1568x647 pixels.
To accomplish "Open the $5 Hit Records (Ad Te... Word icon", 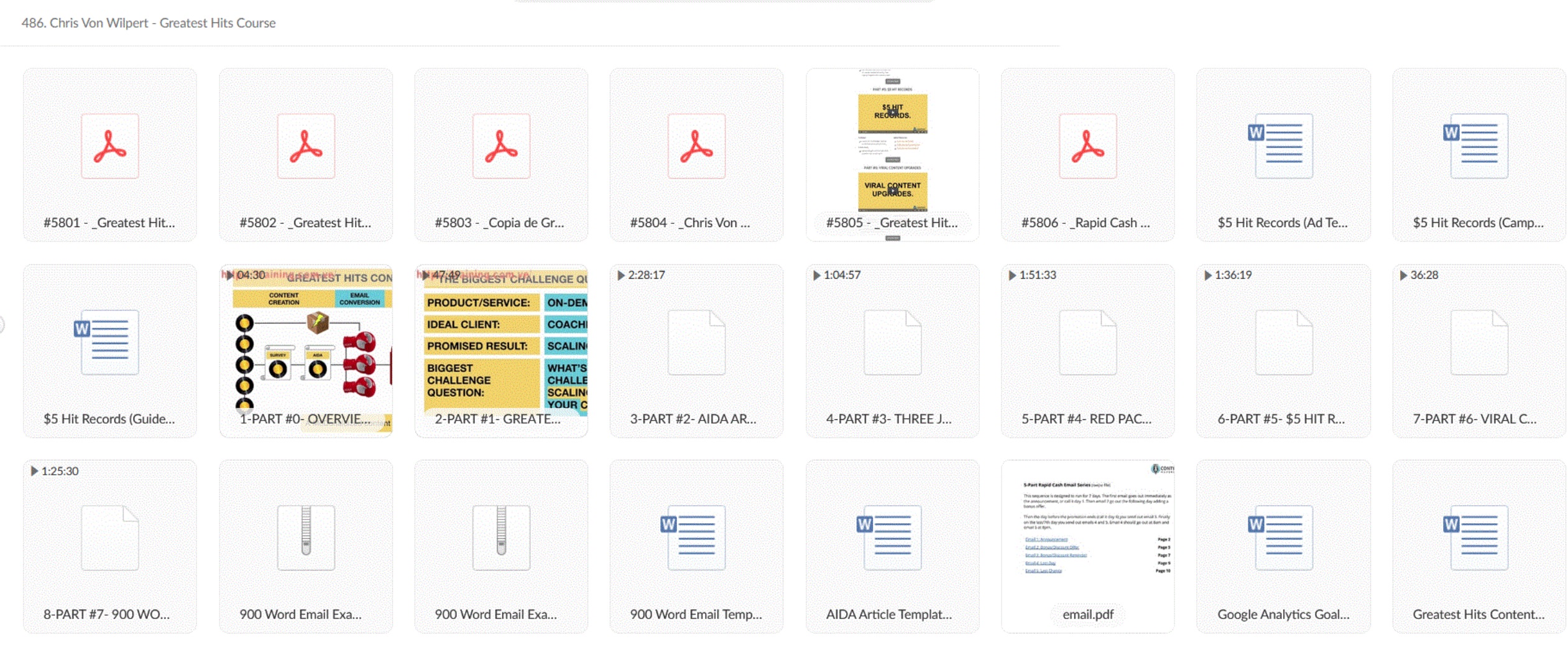I will click(x=1280, y=146).
